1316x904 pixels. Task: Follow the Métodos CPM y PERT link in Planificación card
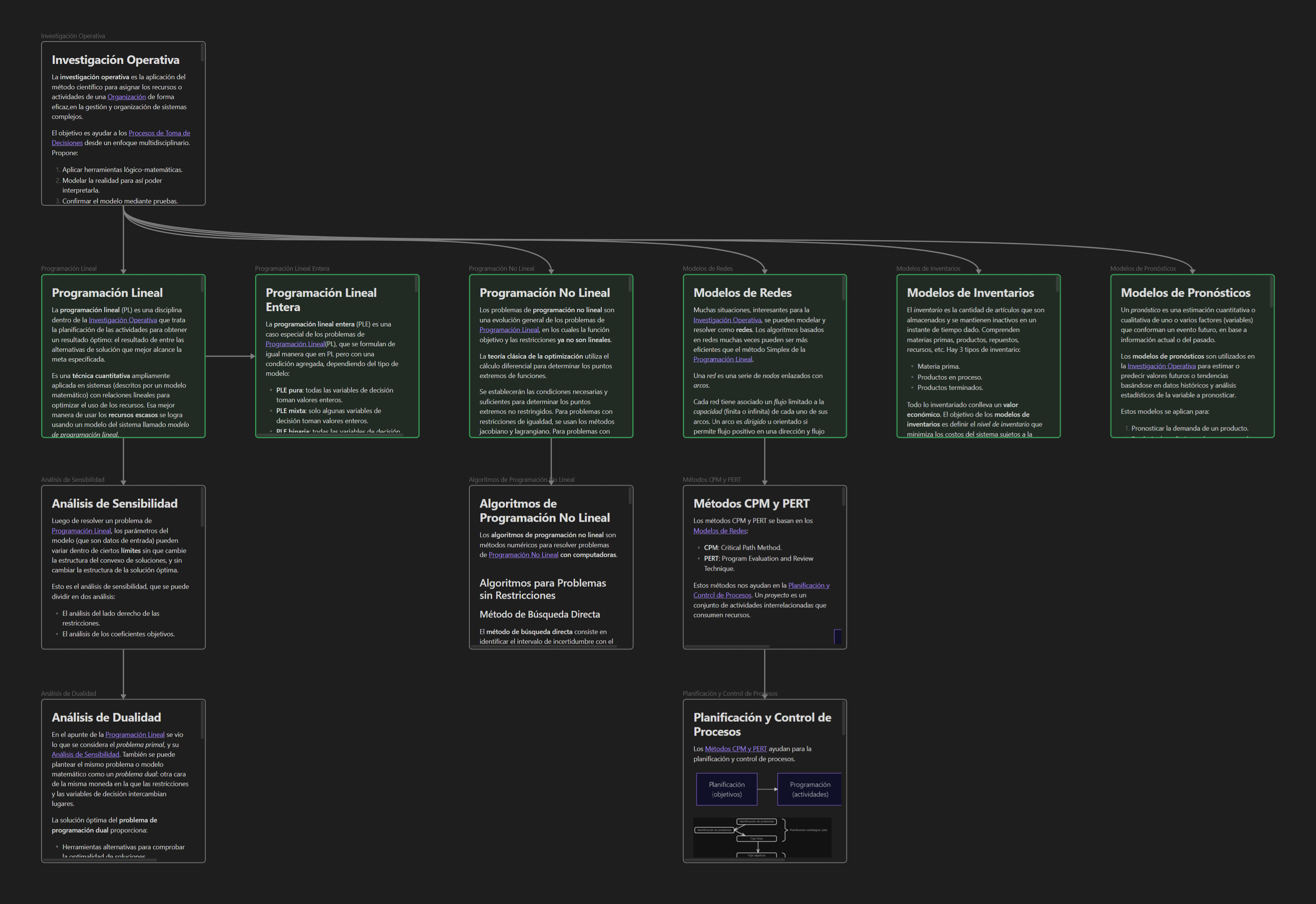click(736, 749)
